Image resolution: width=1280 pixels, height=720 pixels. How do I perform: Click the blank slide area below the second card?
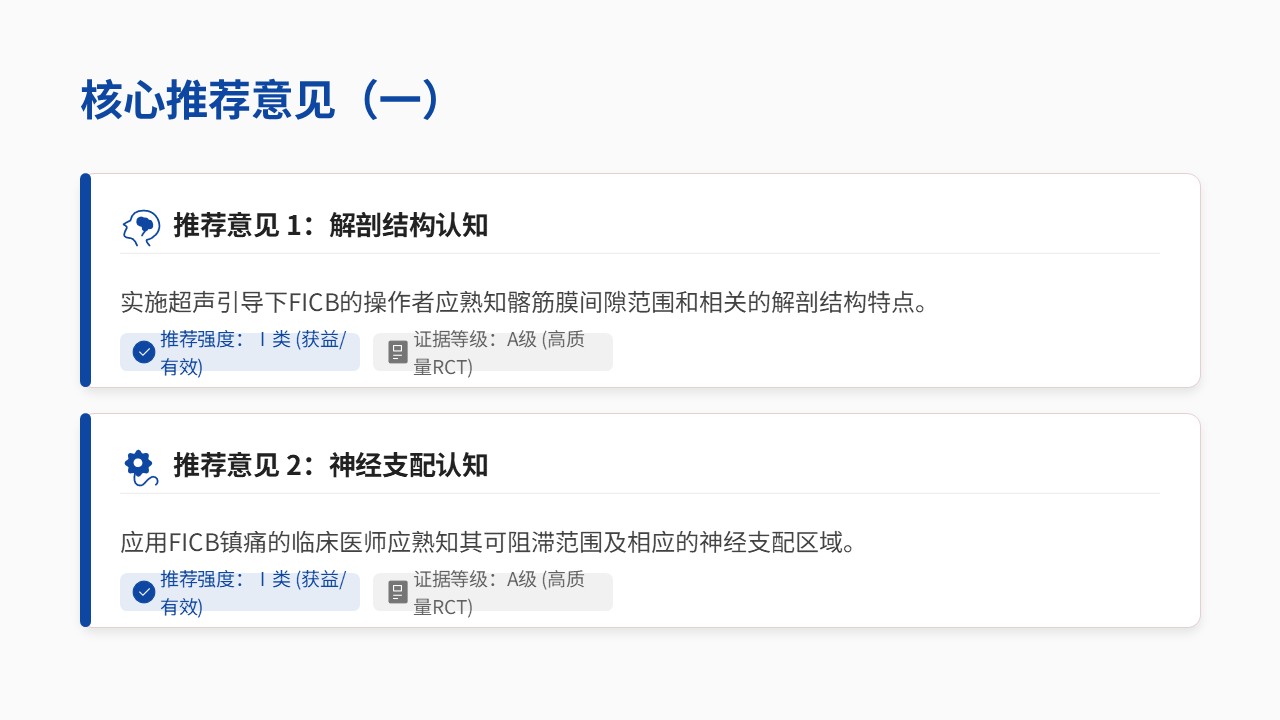[x=640, y=675]
